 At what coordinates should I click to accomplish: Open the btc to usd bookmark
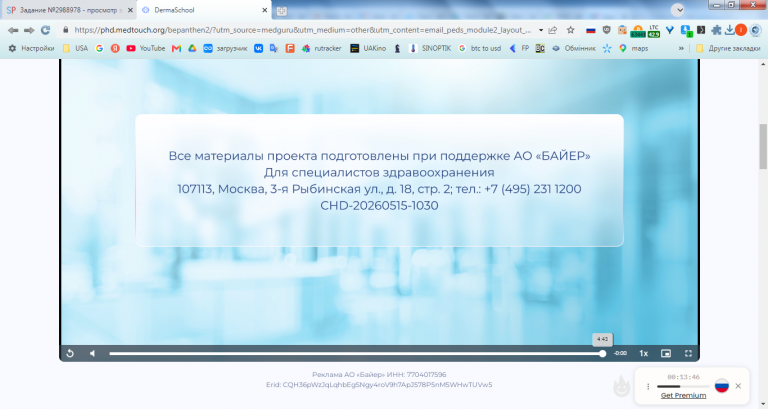(x=480, y=48)
